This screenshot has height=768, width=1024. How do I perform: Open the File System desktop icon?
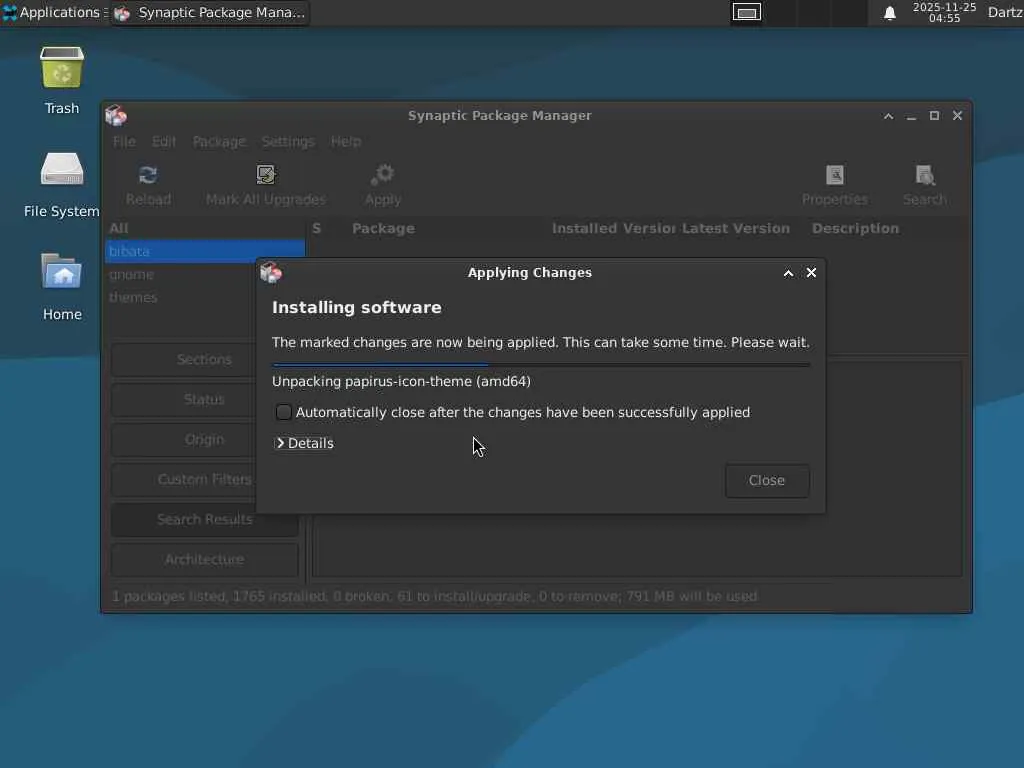click(62, 170)
